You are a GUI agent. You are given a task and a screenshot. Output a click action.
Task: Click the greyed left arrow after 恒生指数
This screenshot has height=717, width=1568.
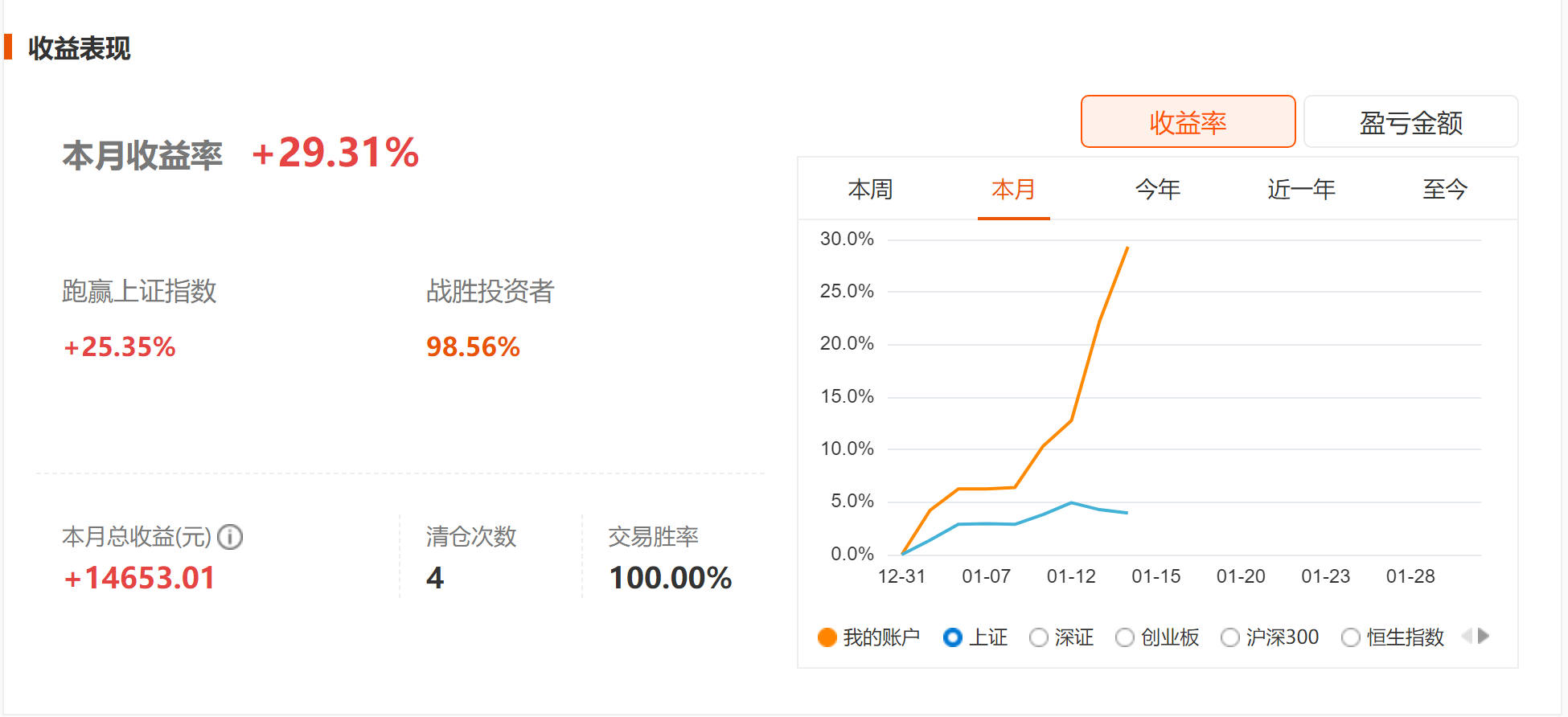click(x=1467, y=637)
